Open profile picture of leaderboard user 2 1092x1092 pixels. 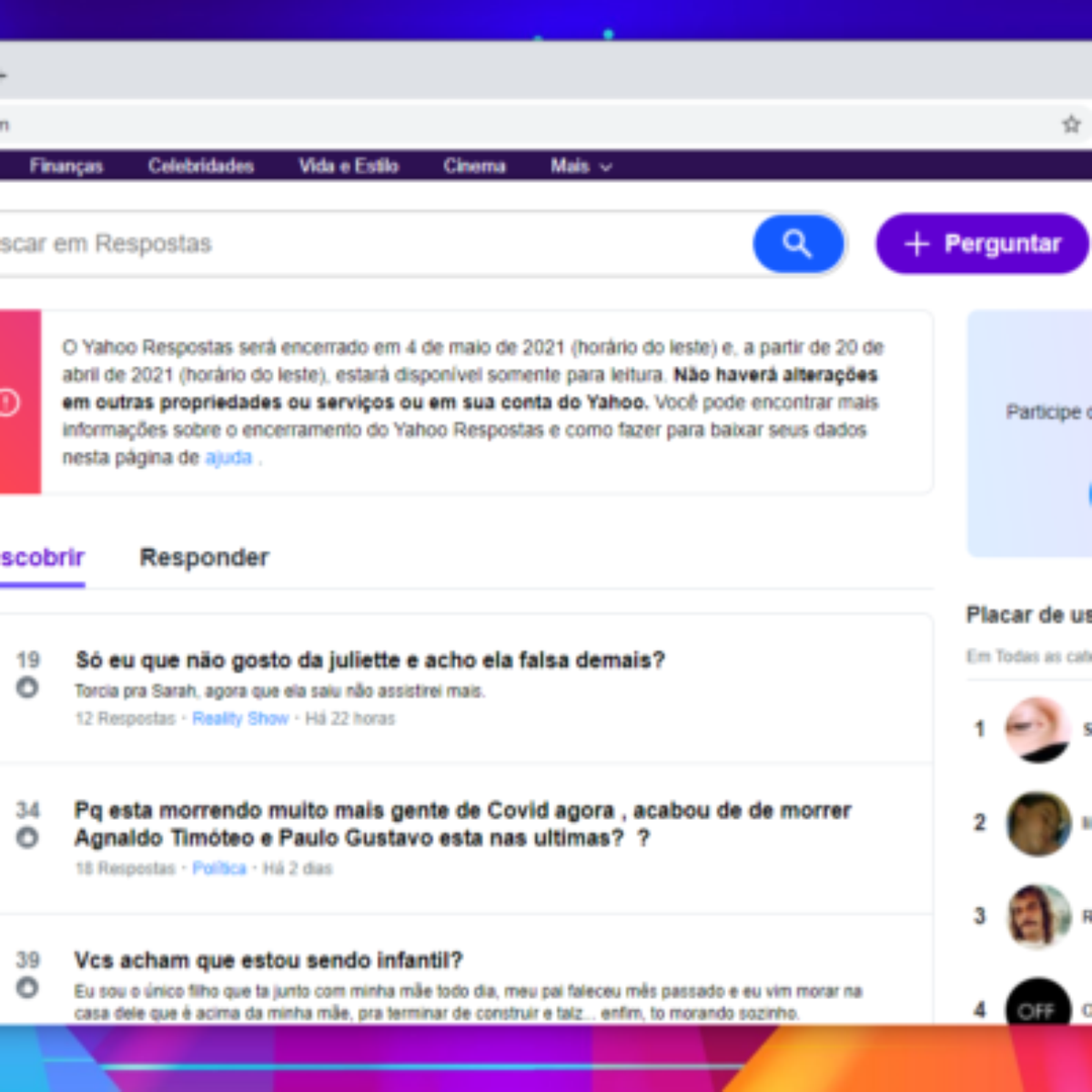1038,824
